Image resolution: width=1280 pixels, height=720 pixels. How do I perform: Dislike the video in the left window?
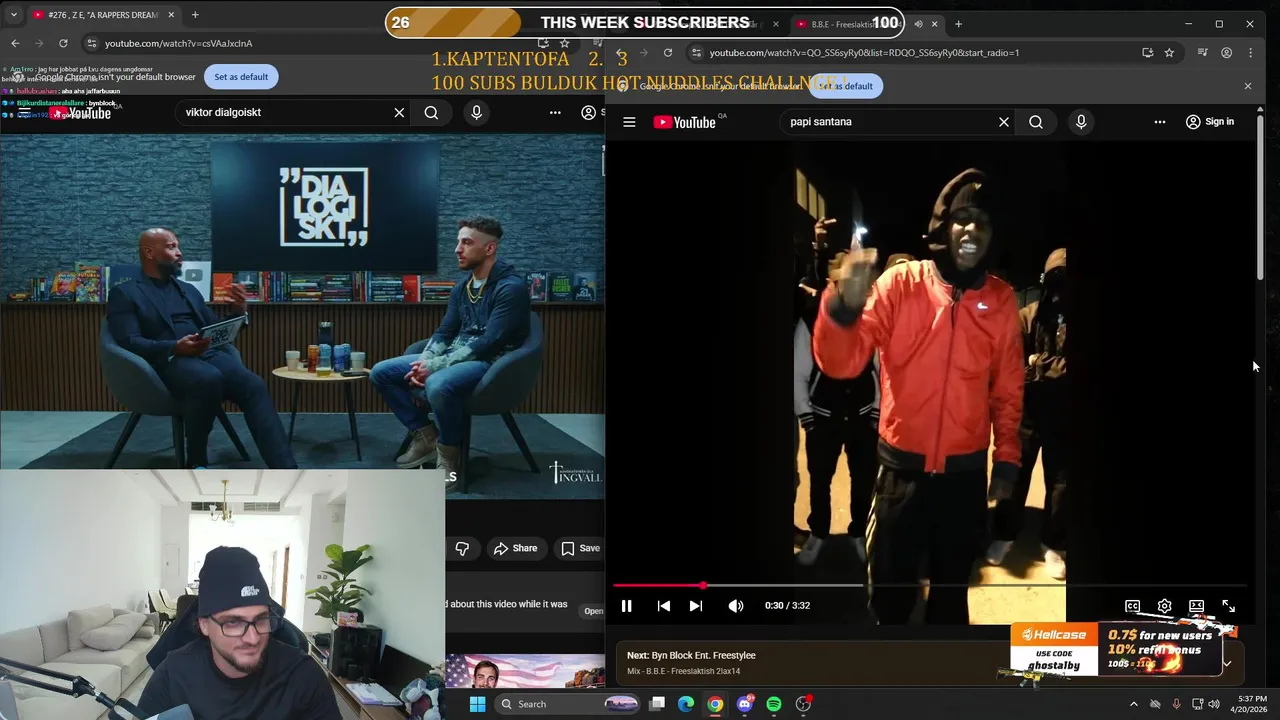tap(462, 548)
